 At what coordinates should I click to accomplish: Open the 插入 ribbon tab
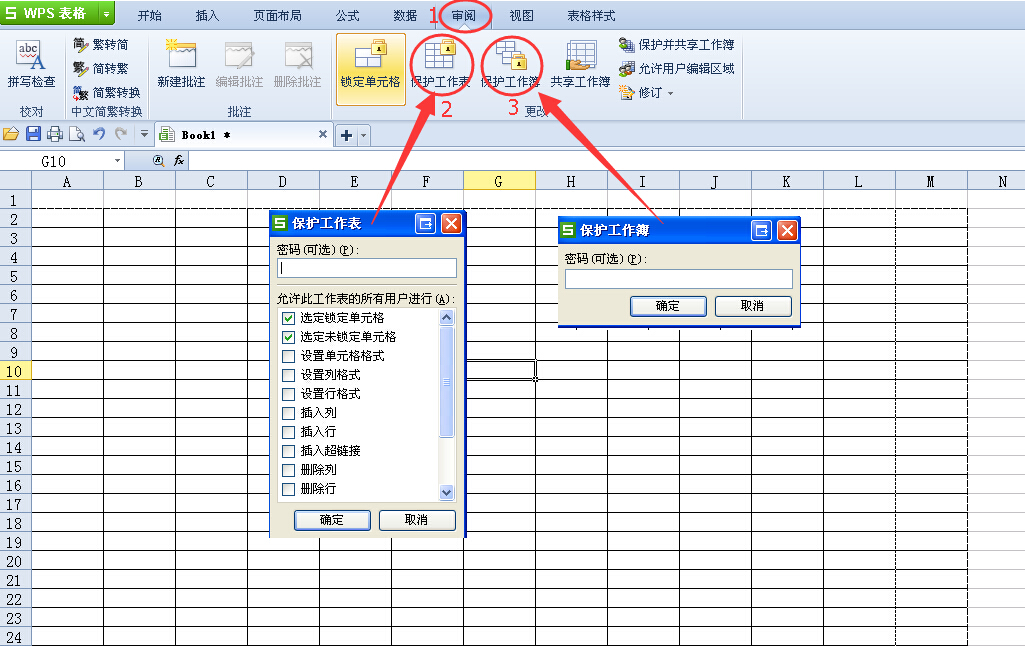tap(207, 15)
